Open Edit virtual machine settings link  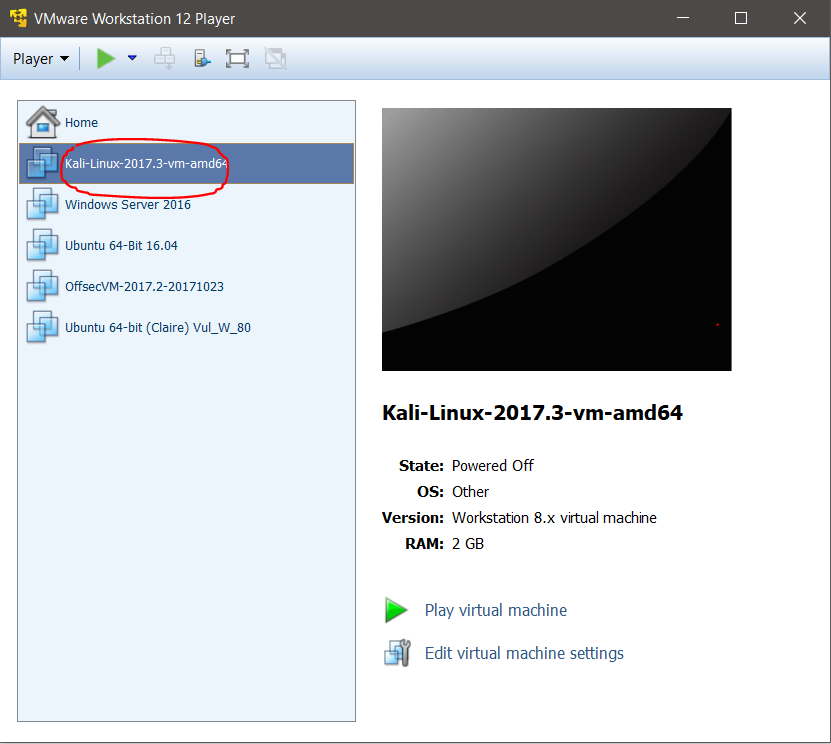pos(524,653)
